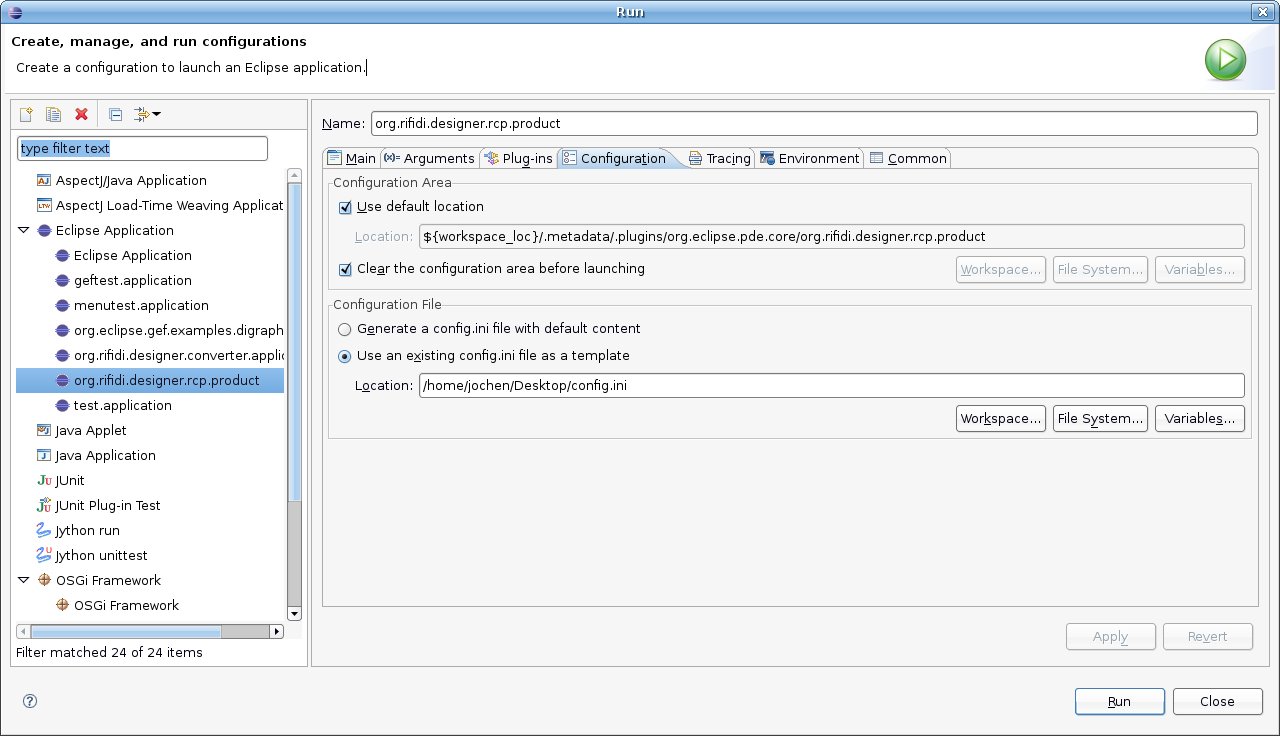Click the menutest.application launch icon
This screenshot has width=1280, height=736.
61,306
